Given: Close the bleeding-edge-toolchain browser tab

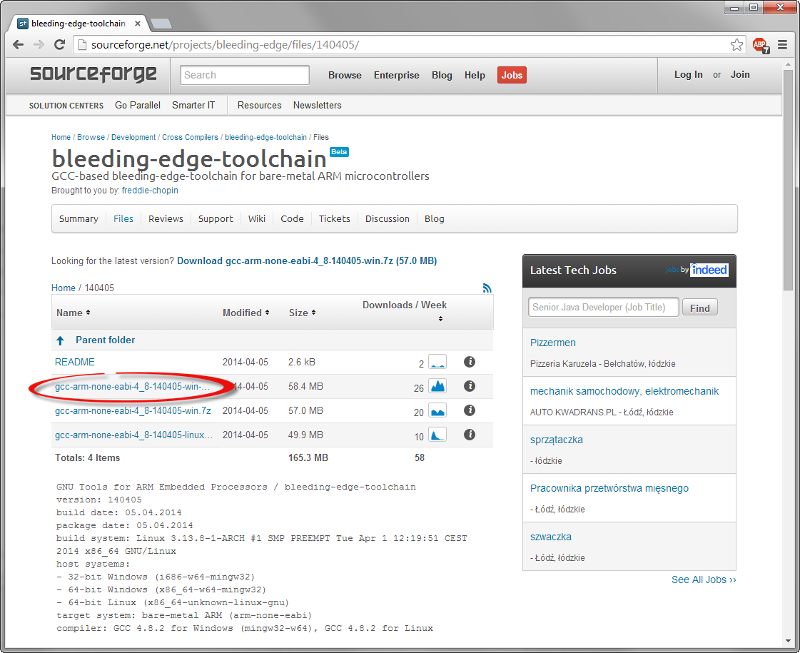Looking at the screenshot, I should [x=138, y=23].
